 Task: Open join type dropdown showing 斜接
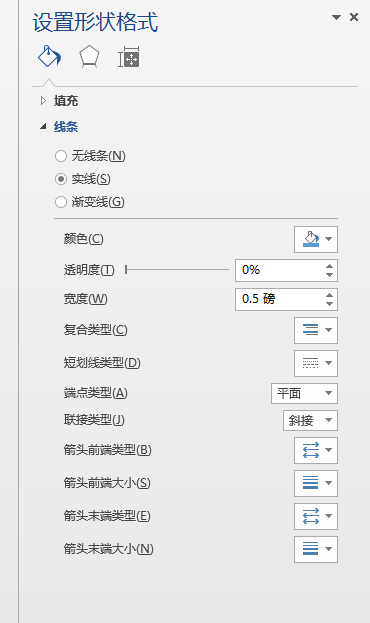point(310,420)
